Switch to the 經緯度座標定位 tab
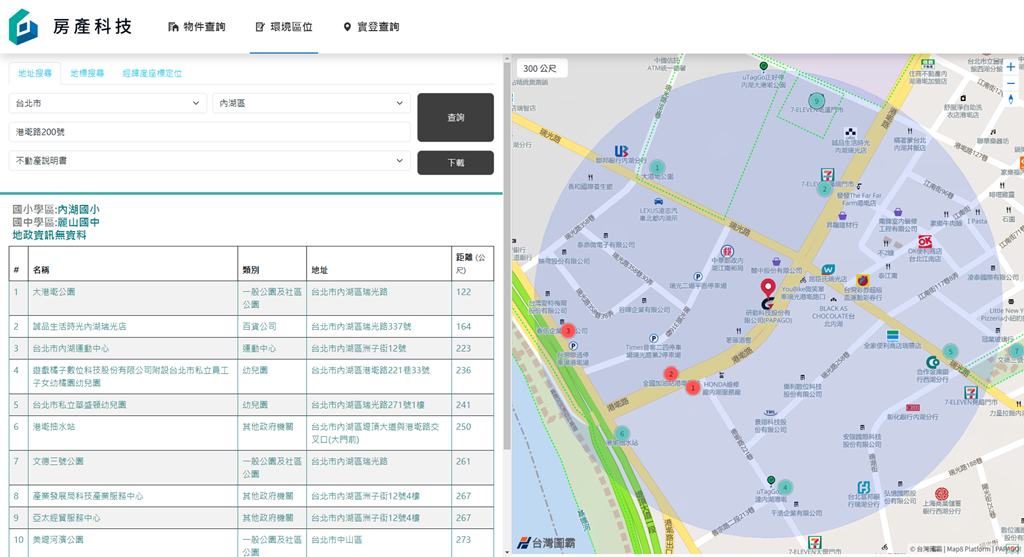 click(x=152, y=73)
